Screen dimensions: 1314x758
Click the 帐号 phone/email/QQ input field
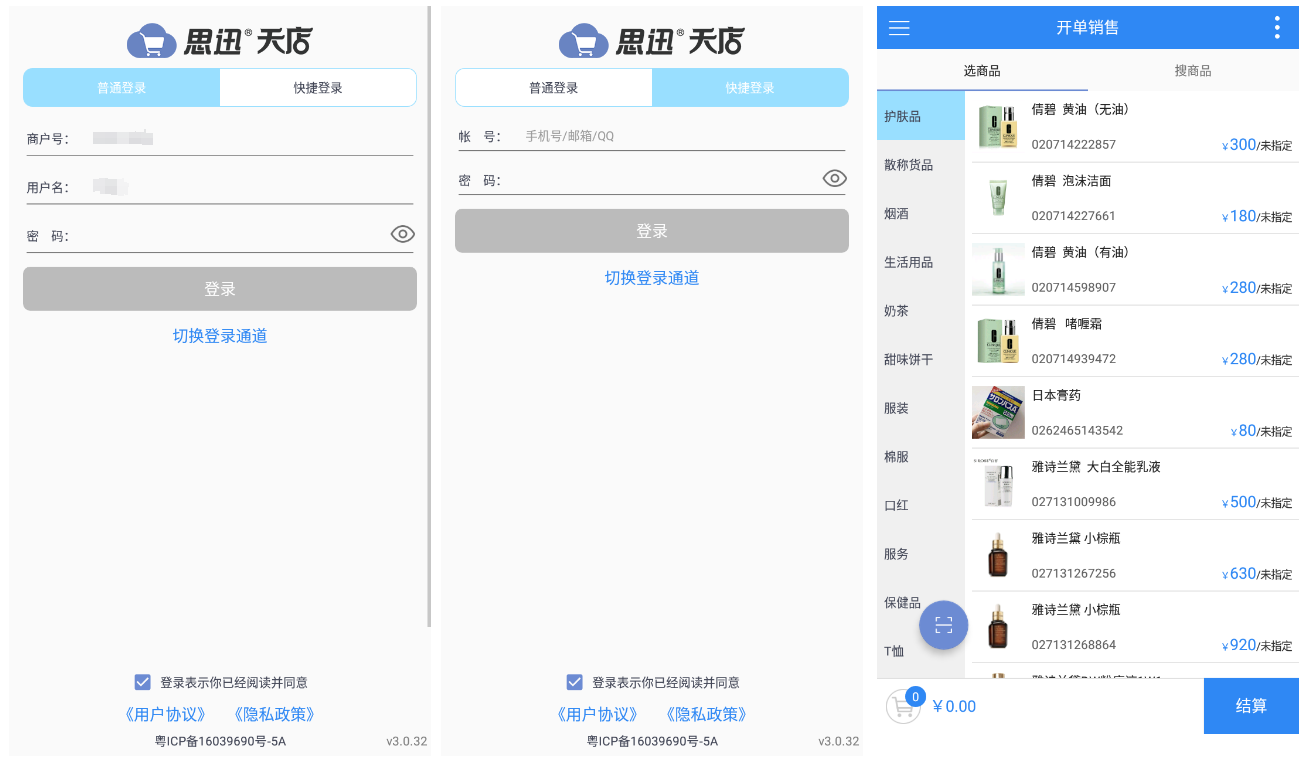[x=680, y=136]
